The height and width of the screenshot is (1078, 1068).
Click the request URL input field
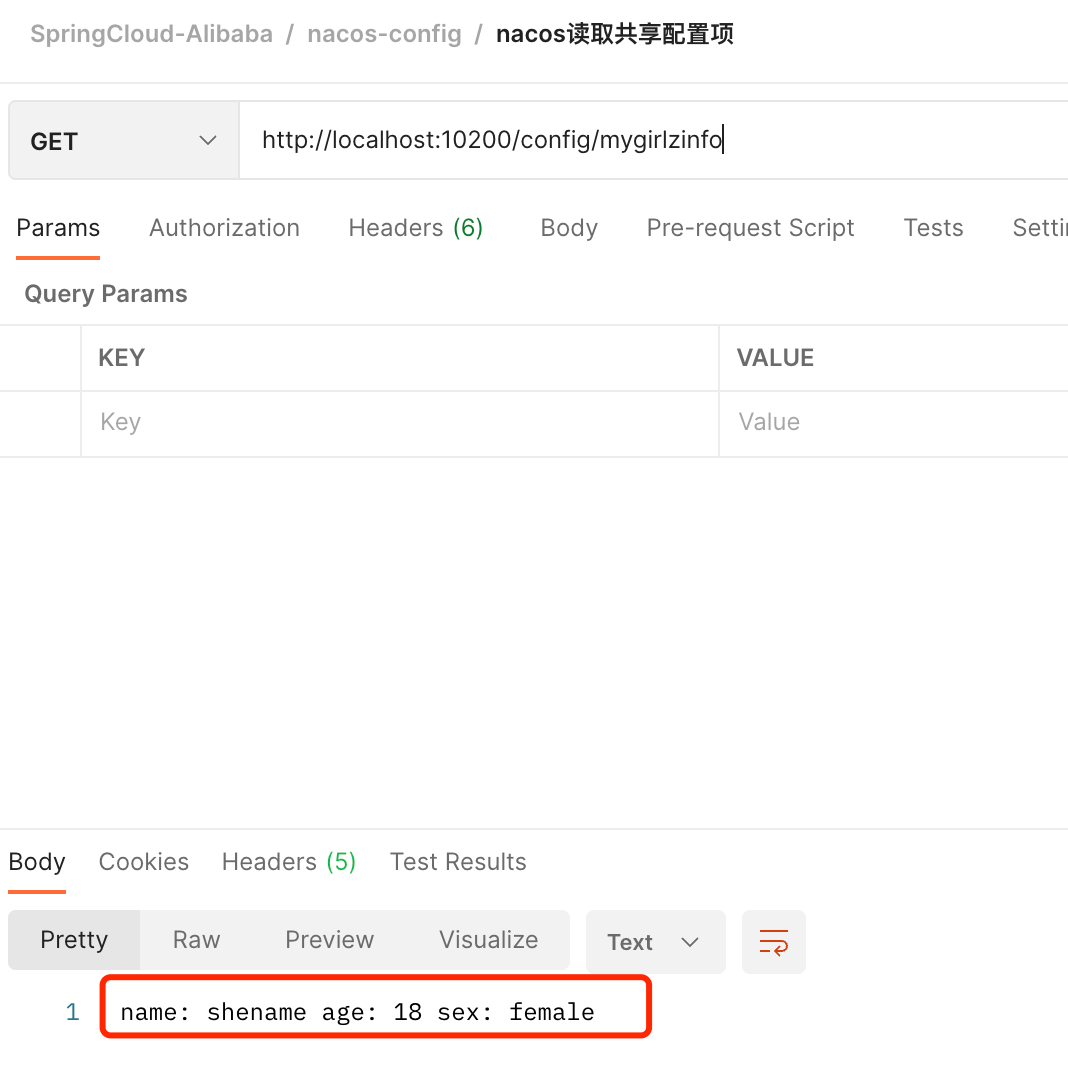coord(650,141)
